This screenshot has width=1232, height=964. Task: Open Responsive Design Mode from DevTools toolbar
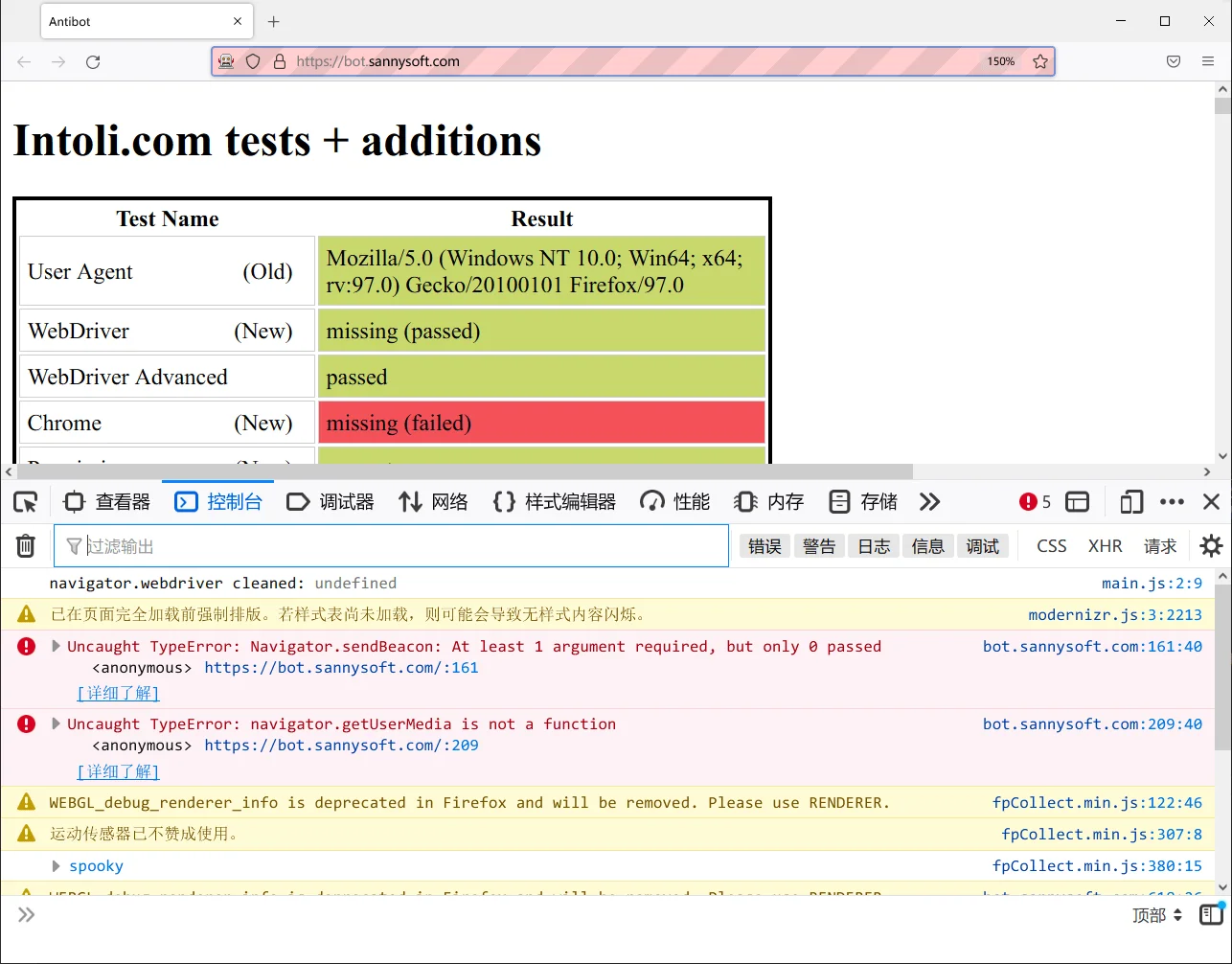tap(1130, 501)
